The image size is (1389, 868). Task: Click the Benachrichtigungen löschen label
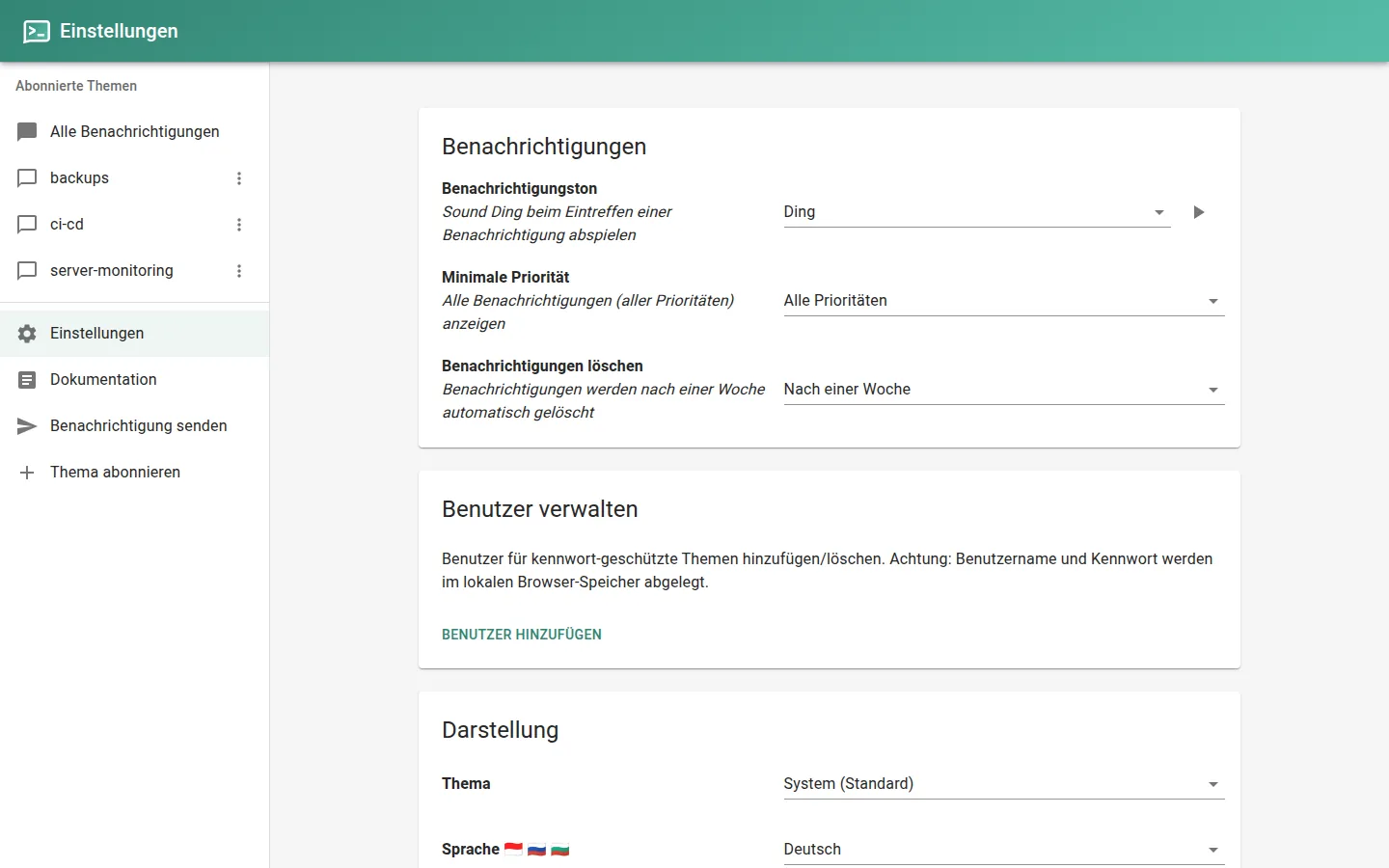point(542,366)
